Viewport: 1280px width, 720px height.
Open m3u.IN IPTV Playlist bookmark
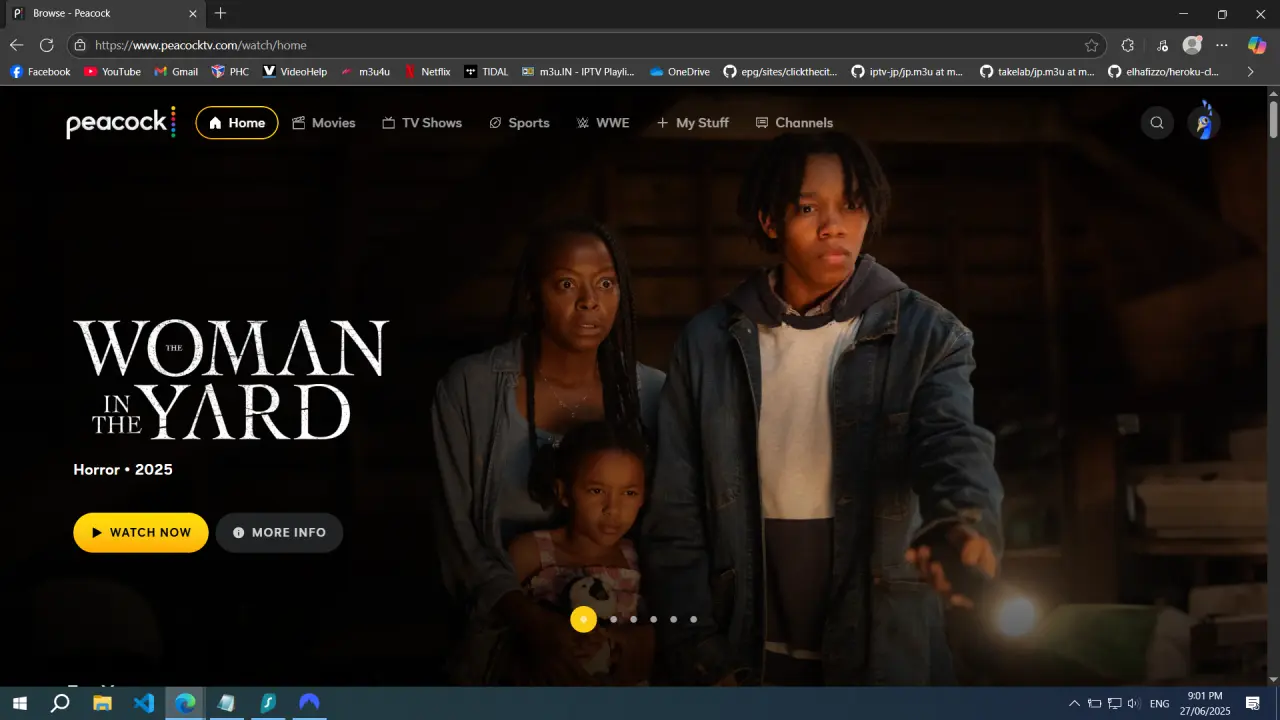click(x=579, y=72)
